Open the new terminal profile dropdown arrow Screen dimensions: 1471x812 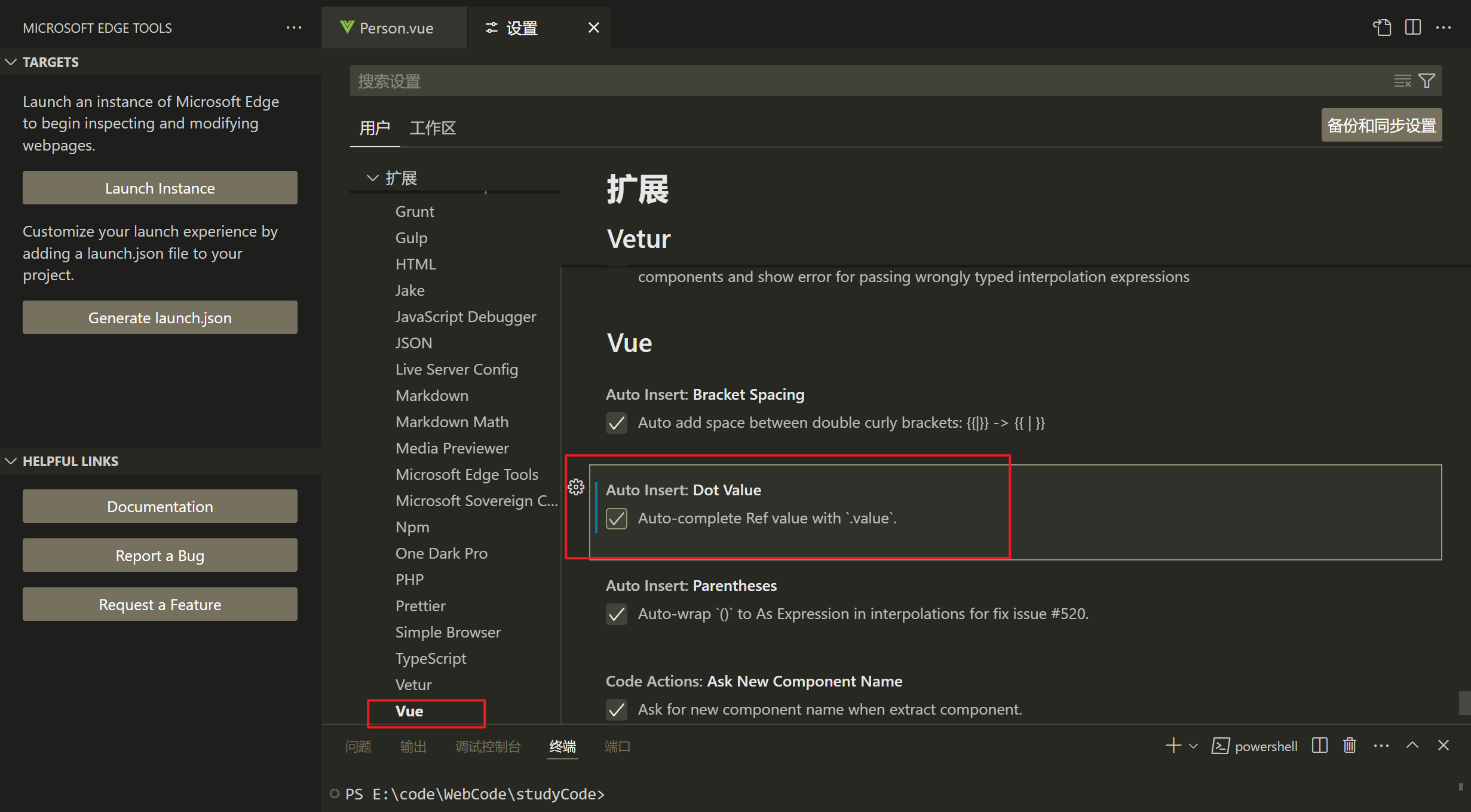point(1194,746)
